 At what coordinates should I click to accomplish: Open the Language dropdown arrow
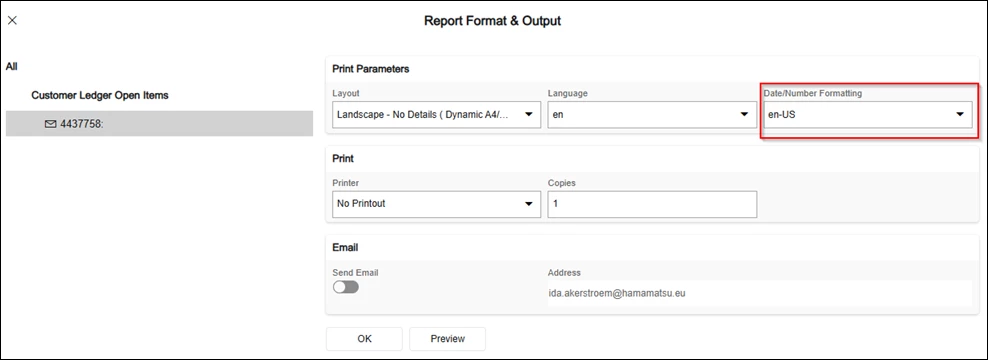[x=745, y=115]
